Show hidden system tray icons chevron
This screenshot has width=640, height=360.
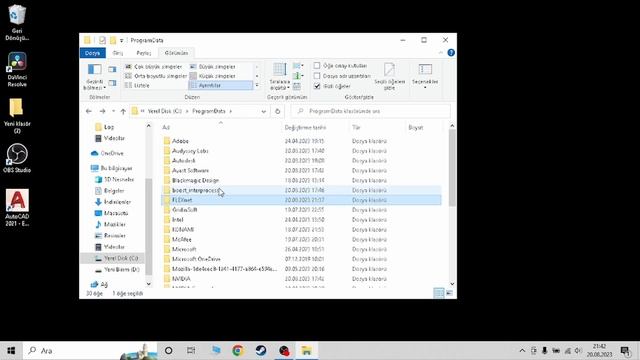tap(522, 351)
